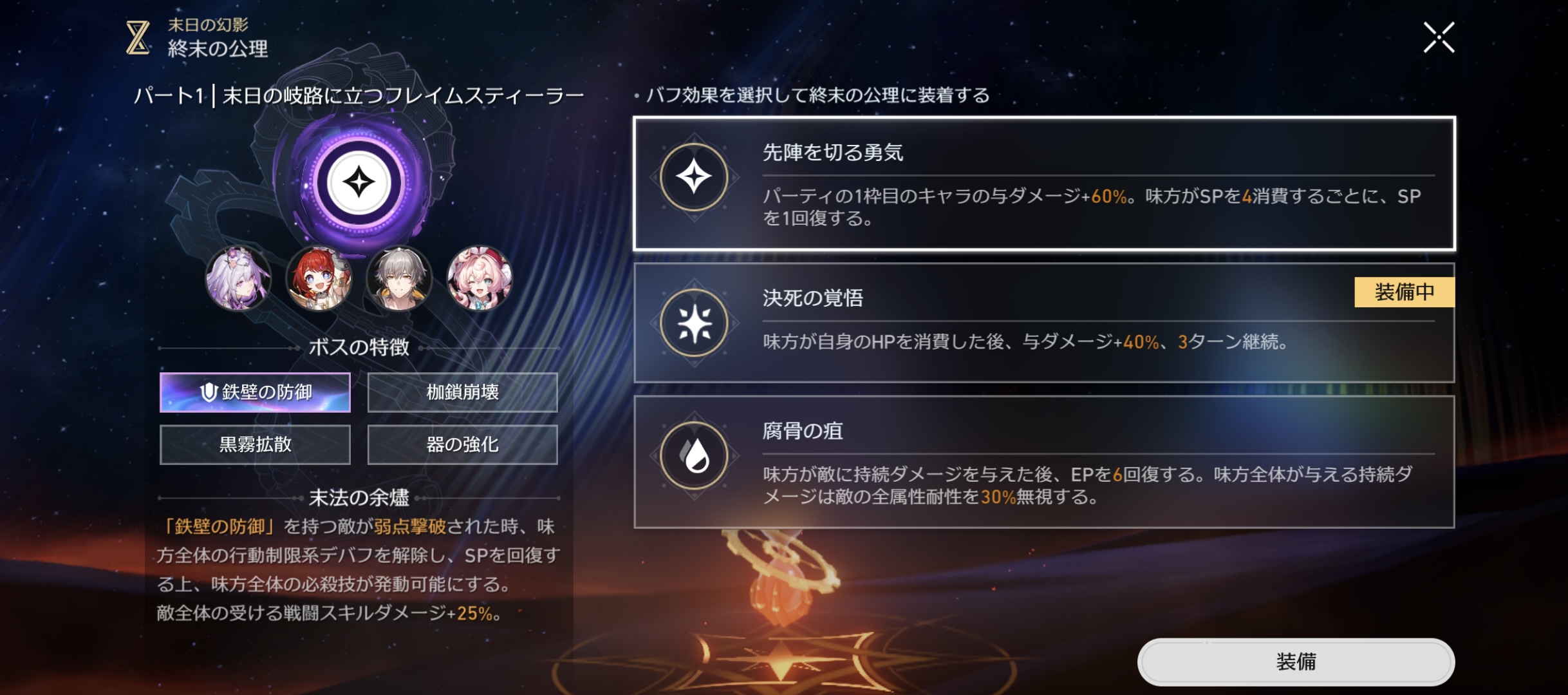Choose the 腐骨の疽 buff option
Viewport: 1568px width, 695px height.
(x=1044, y=462)
